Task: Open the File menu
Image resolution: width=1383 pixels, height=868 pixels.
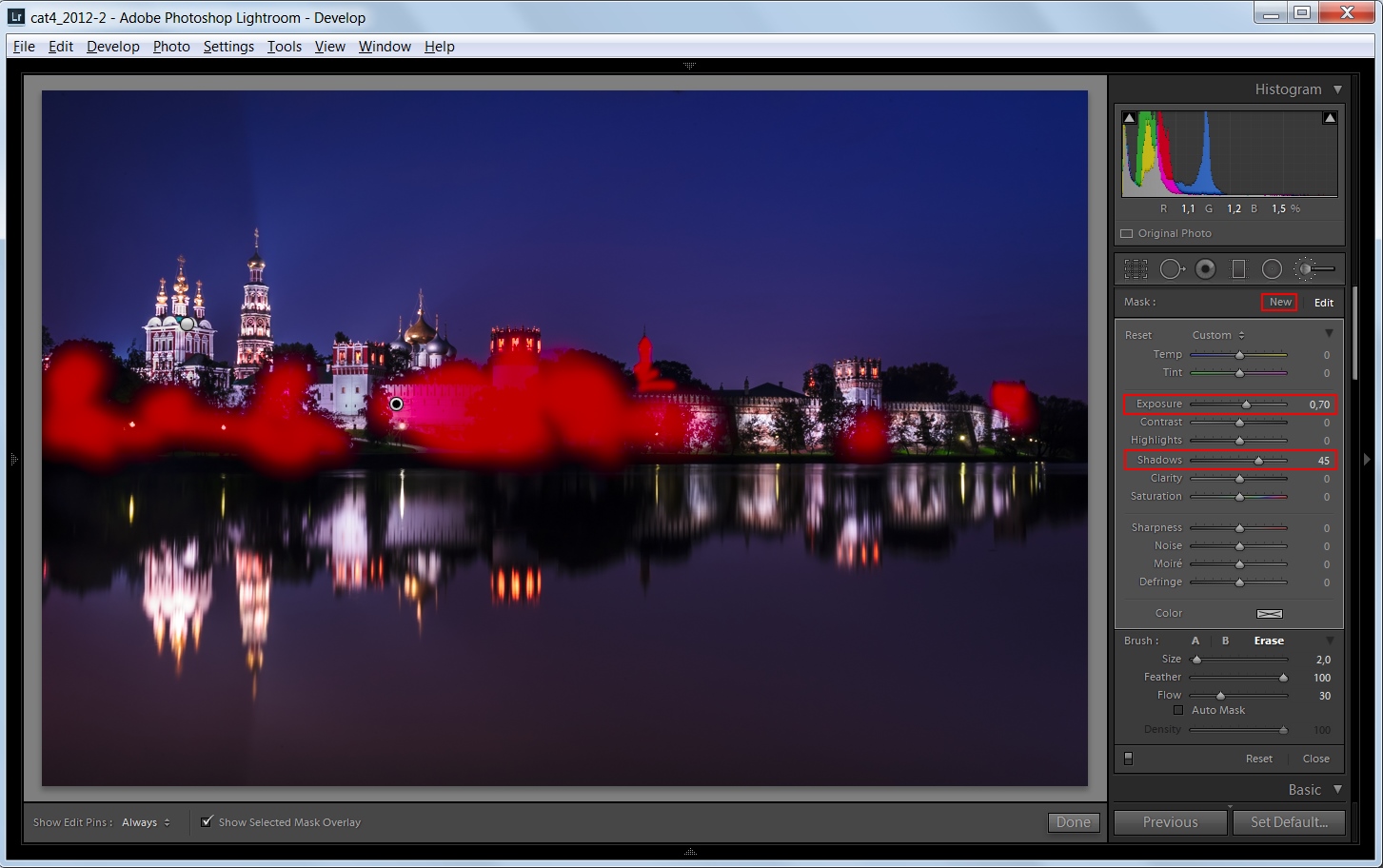Action: click(x=24, y=46)
